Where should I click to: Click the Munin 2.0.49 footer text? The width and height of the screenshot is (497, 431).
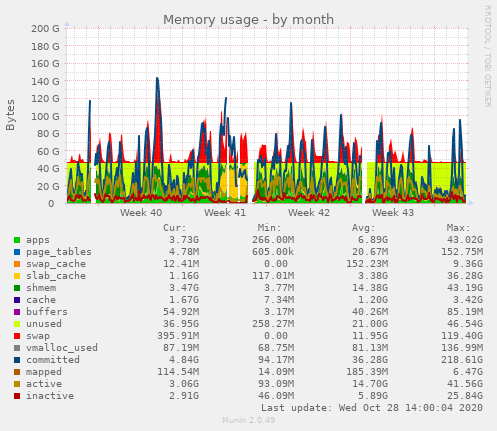coord(248,420)
